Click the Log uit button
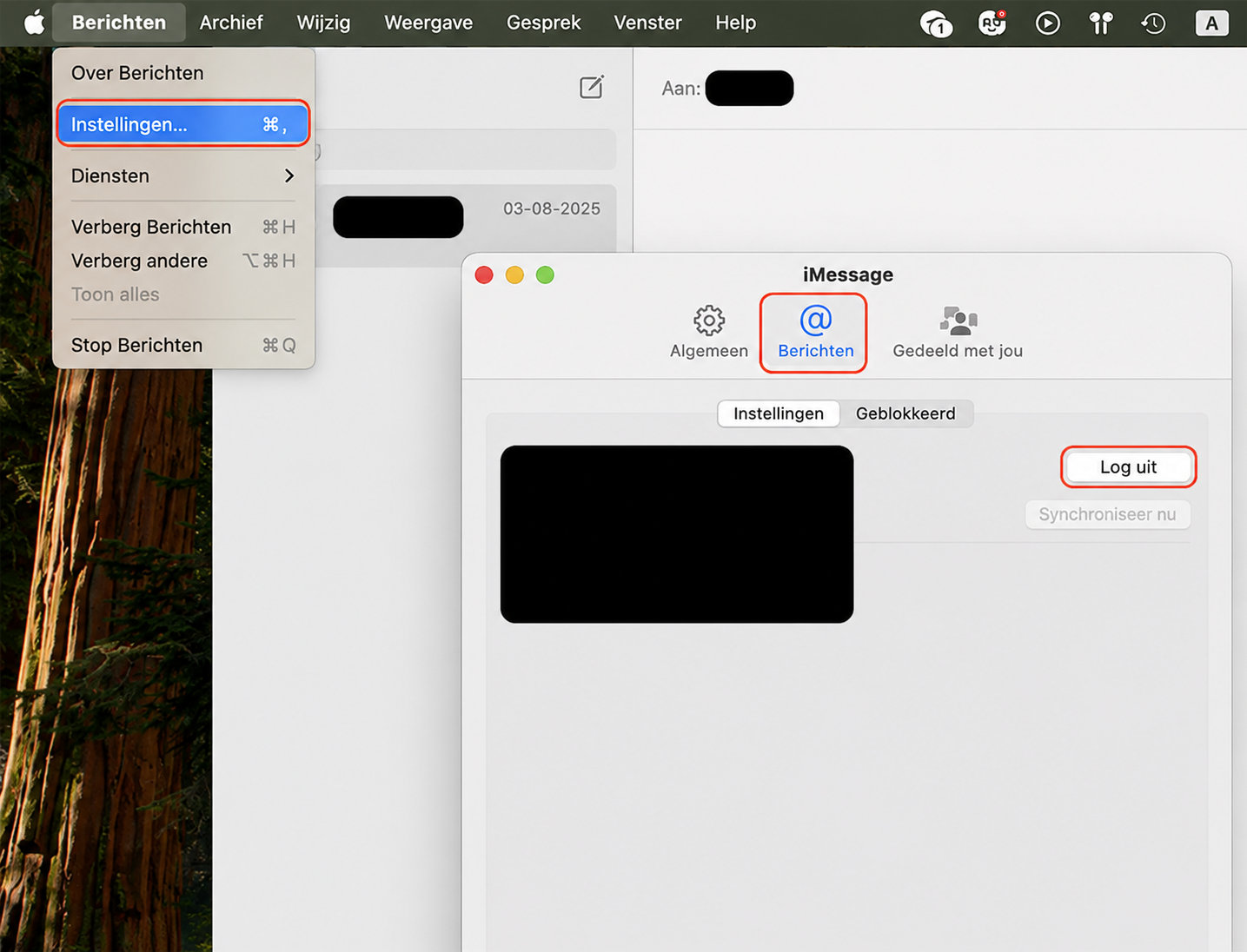Viewport: 1247px width, 952px height. [x=1128, y=466]
